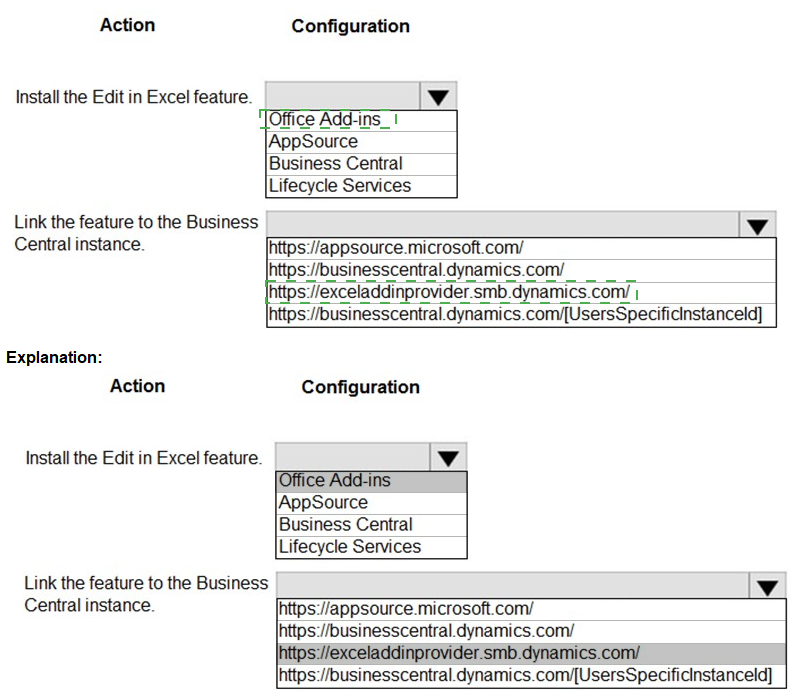The height and width of the screenshot is (694, 802).
Task: Open the upper Install Edit in Excel dropdown arrow
Action: (437, 97)
